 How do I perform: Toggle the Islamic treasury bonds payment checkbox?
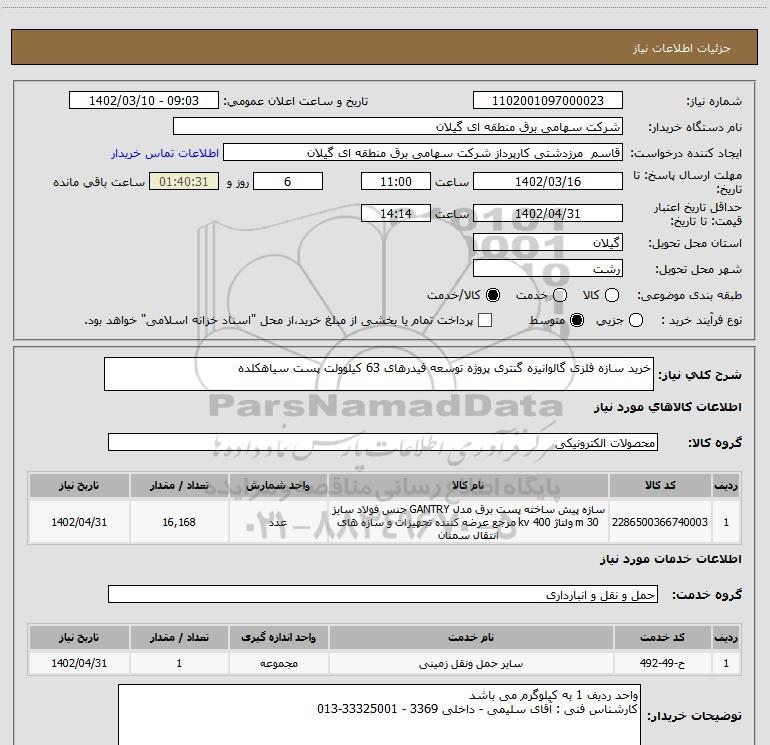click(485, 320)
